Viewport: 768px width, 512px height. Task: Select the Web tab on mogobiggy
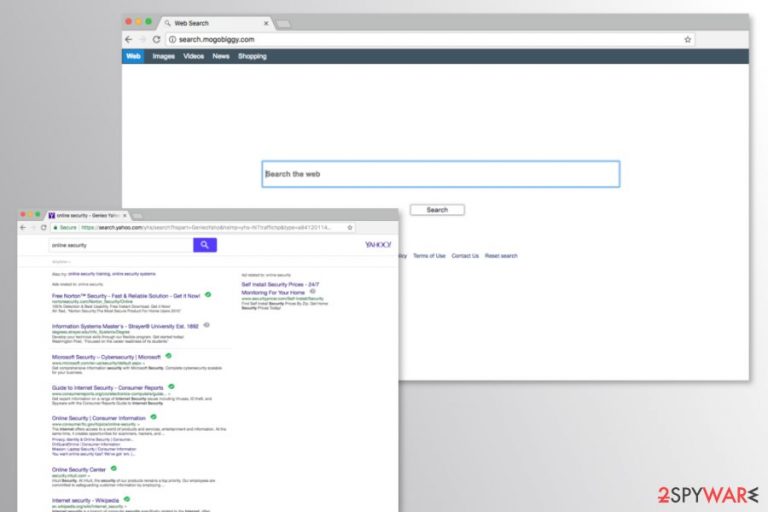133,56
